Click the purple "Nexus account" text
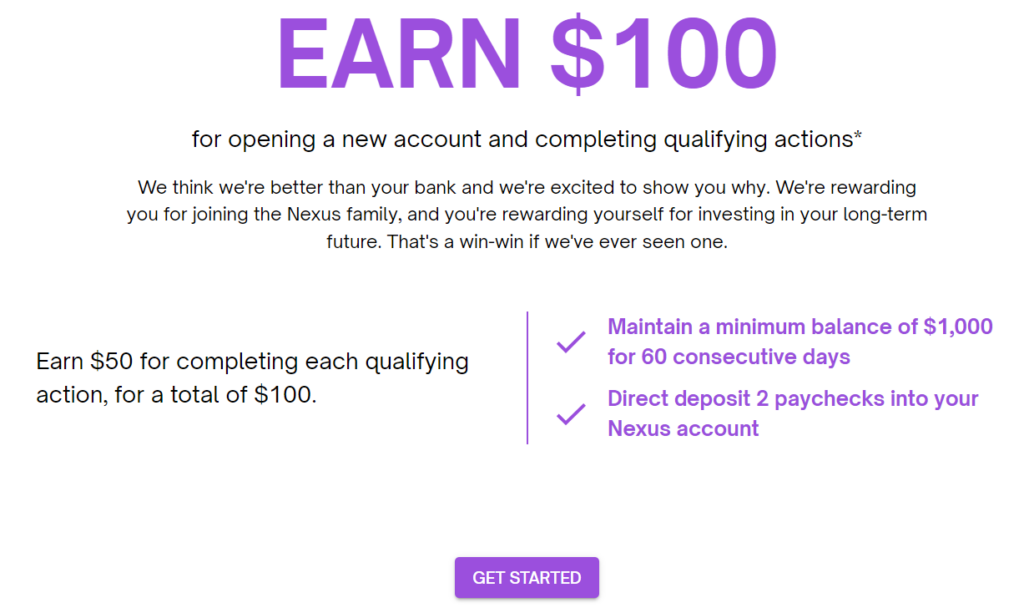Image resolution: width=1024 pixels, height=608 pixels. [x=683, y=428]
